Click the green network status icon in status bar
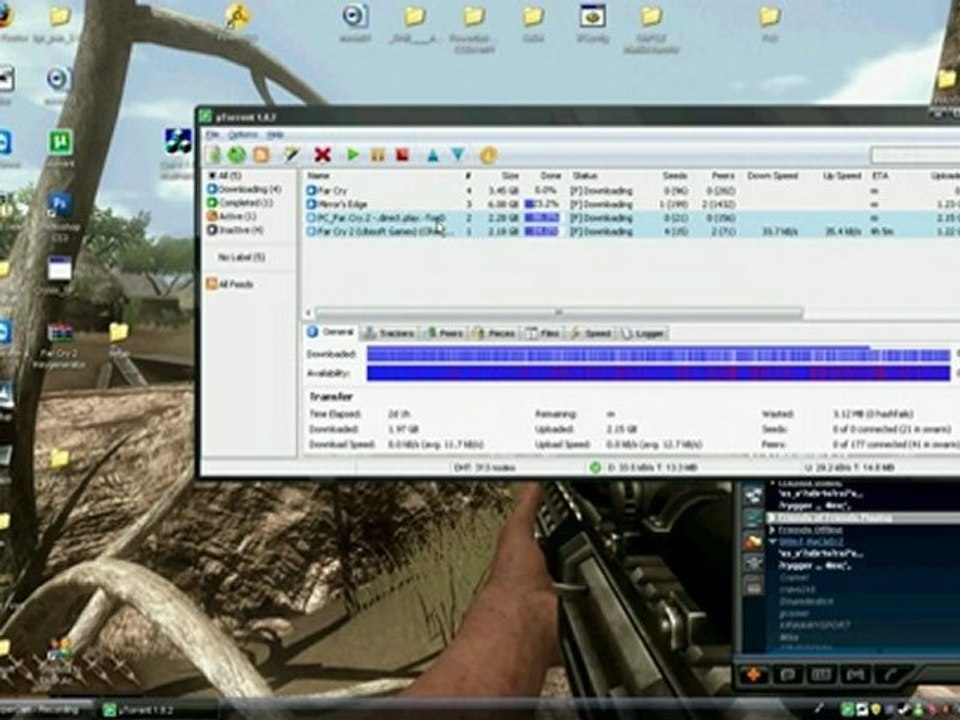960x720 pixels. coord(594,468)
